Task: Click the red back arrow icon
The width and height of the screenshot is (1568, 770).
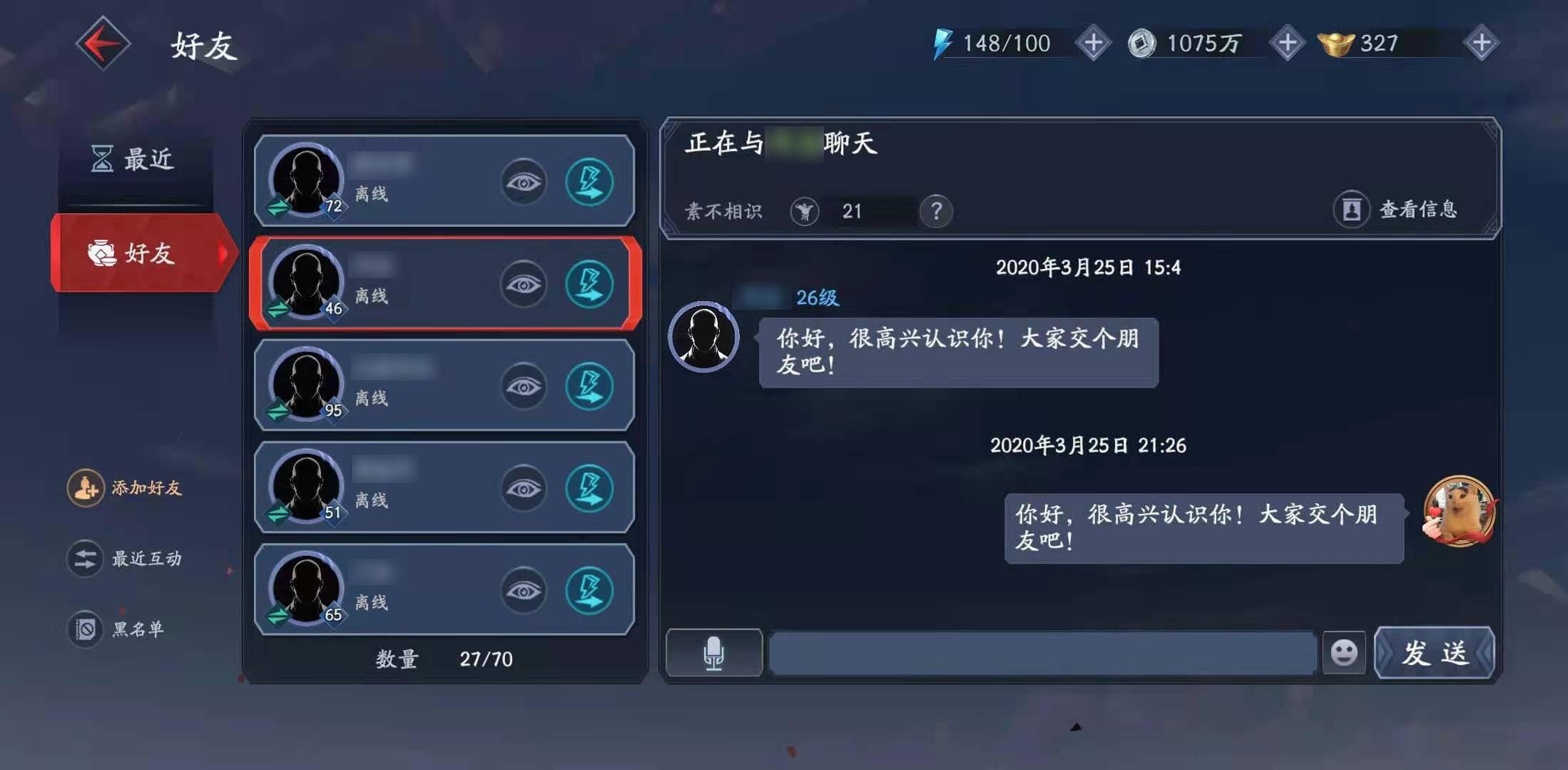Action: click(103, 44)
